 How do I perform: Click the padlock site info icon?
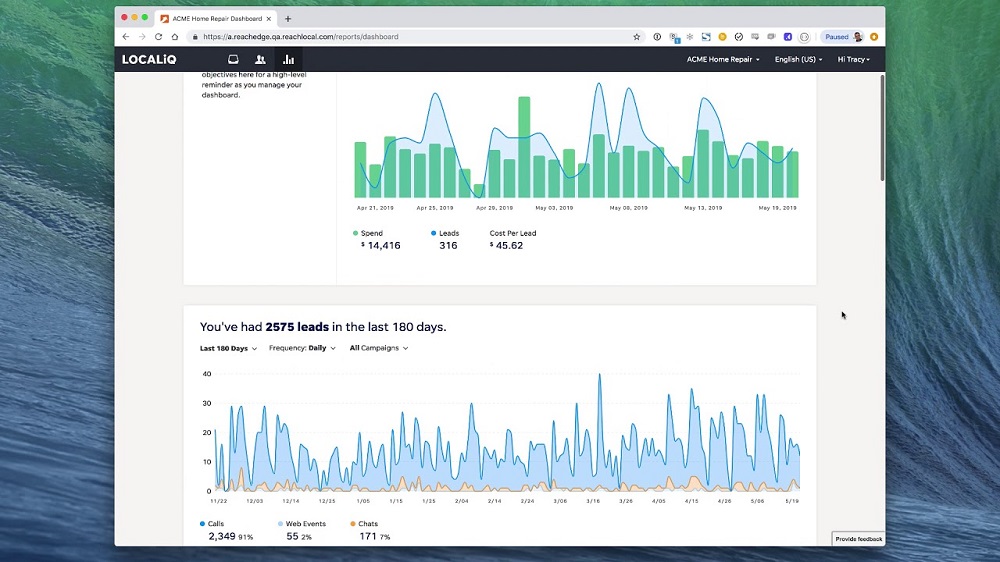click(195, 37)
